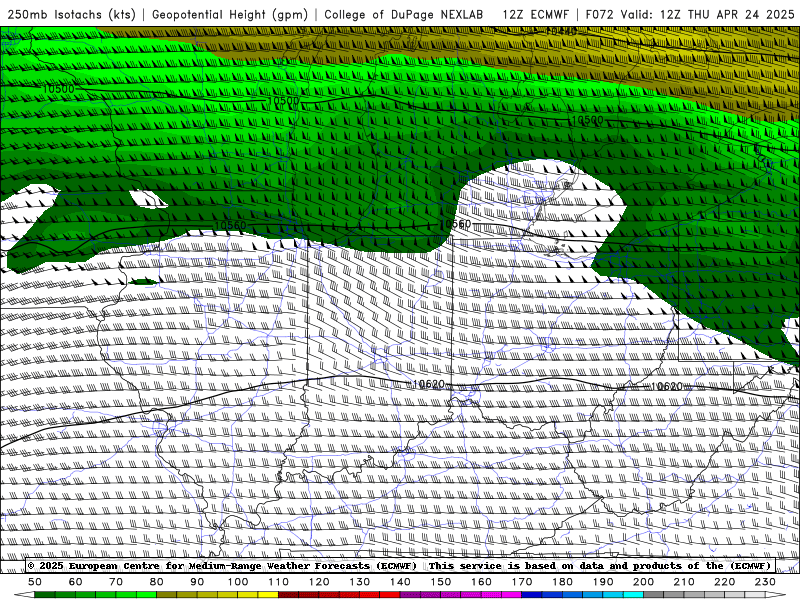Viewport: 800px width, 600px height.
Task: Click the 100 value on the color scale
Action: (x=238, y=582)
